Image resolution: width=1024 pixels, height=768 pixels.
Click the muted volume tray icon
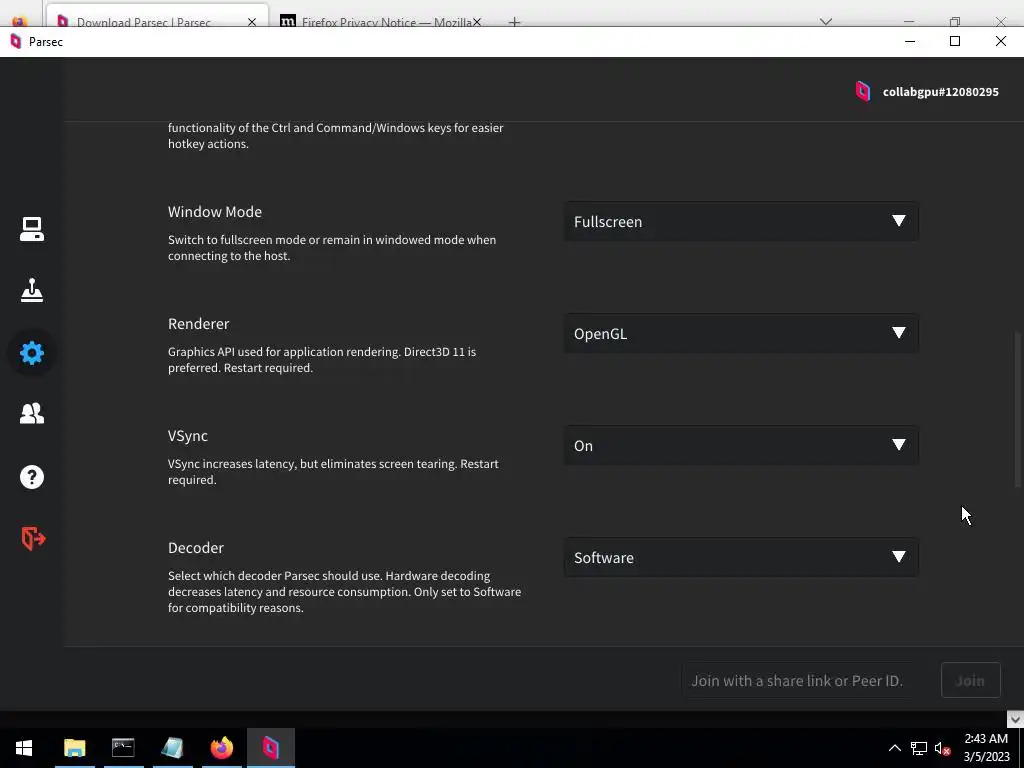(942, 748)
